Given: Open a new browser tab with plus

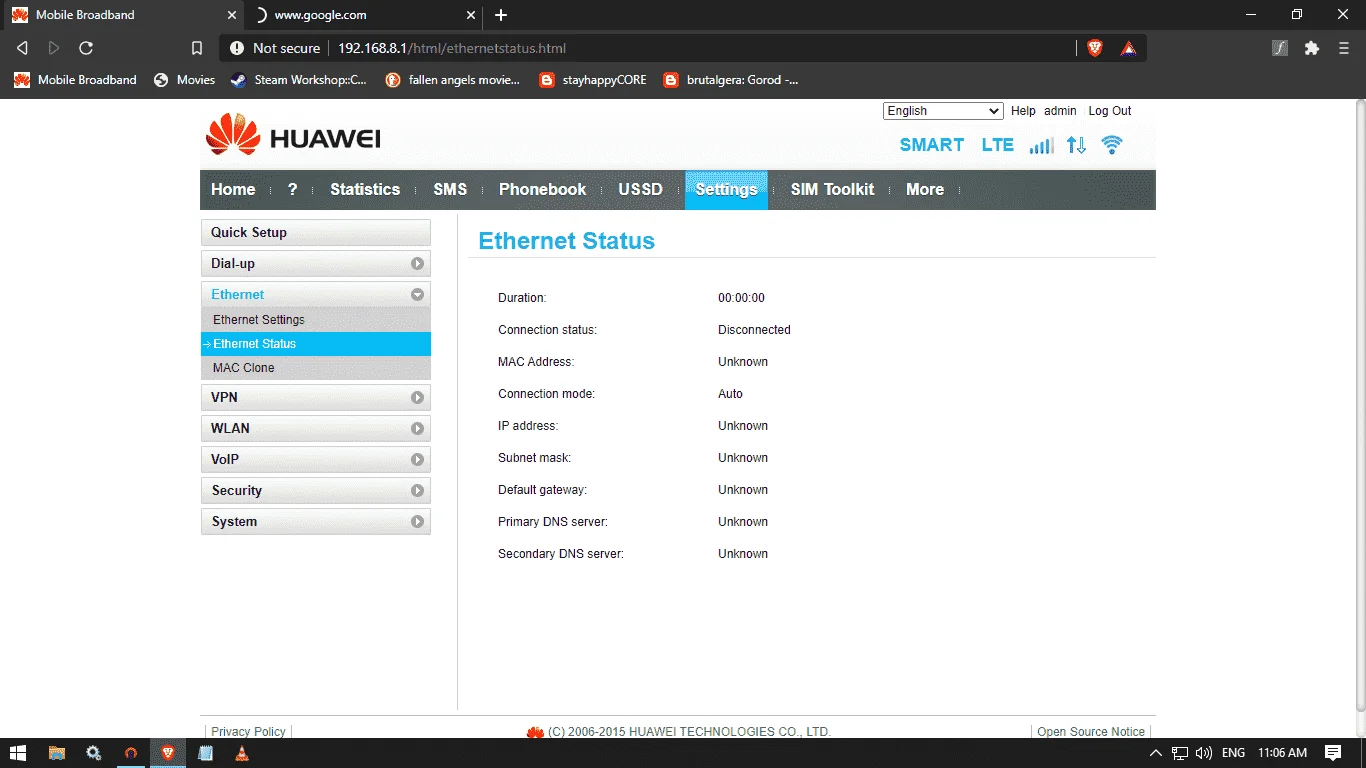Looking at the screenshot, I should 501,15.
